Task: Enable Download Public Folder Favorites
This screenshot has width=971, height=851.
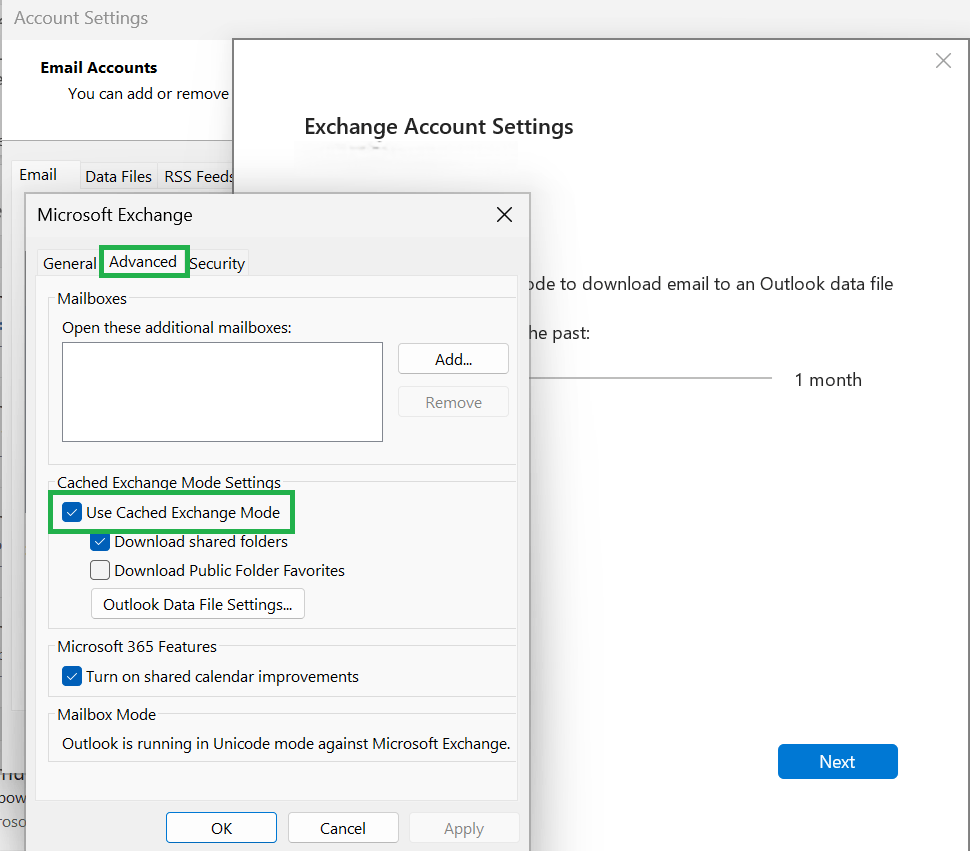Action: [x=100, y=570]
